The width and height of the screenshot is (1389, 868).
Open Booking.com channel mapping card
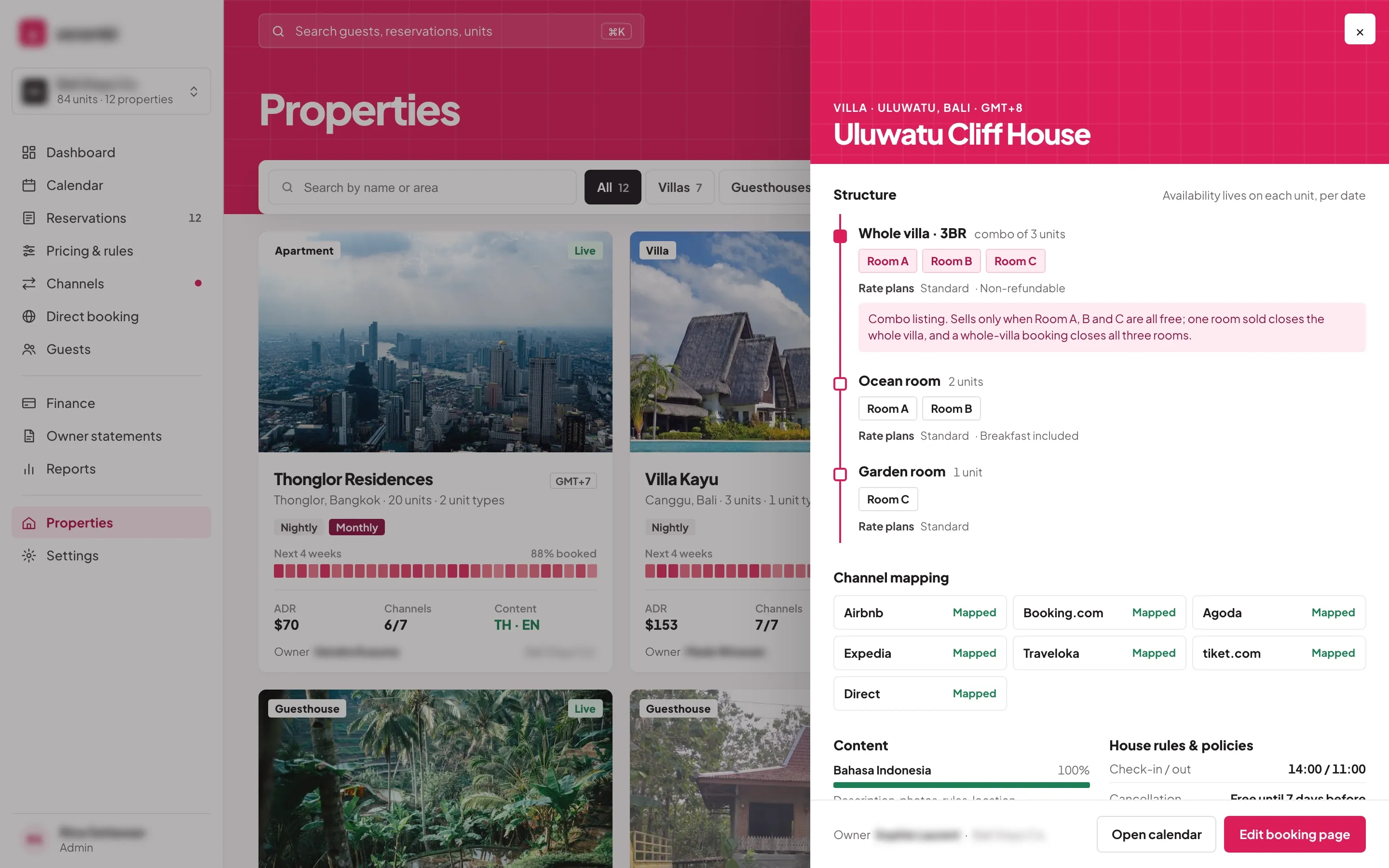click(x=1099, y=612)
